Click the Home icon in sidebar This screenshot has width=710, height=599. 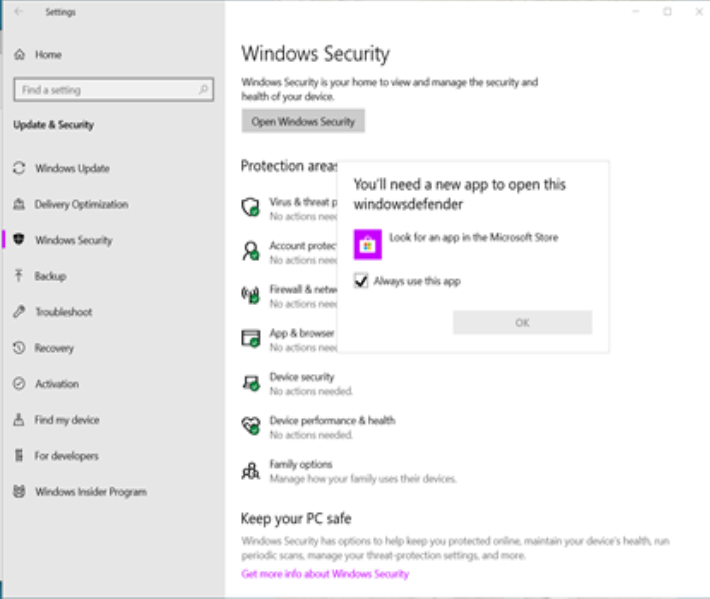coord(19,55)
